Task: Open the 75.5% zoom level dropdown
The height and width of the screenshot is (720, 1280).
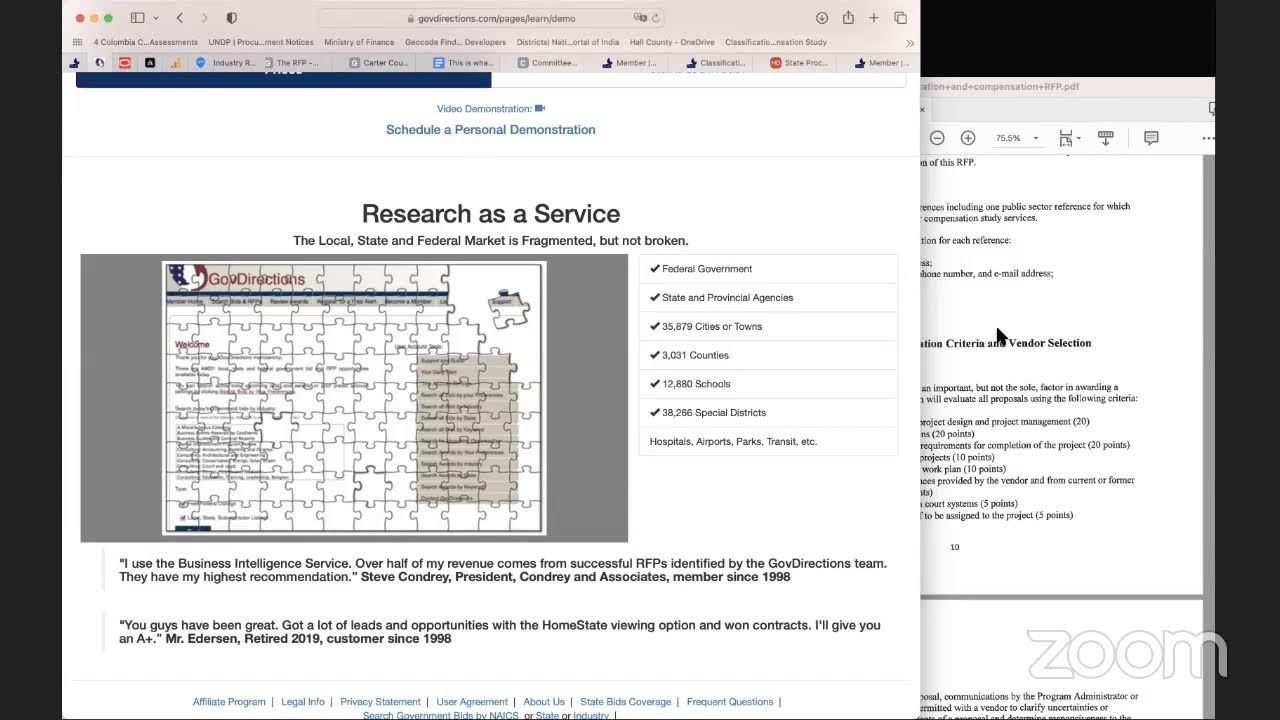Action: pos(1017,138)
